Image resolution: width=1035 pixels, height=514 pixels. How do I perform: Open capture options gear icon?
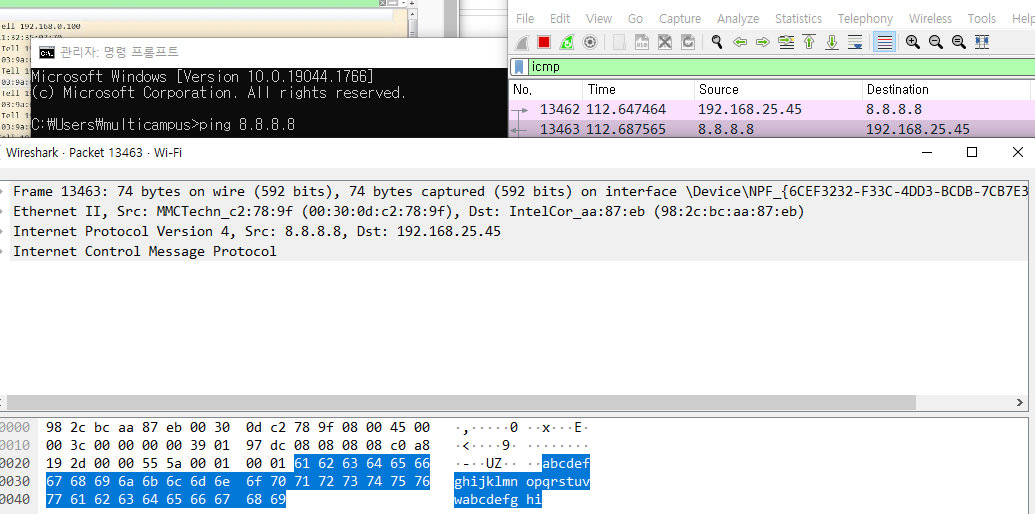pyautogui.click(x=589, y=42)
